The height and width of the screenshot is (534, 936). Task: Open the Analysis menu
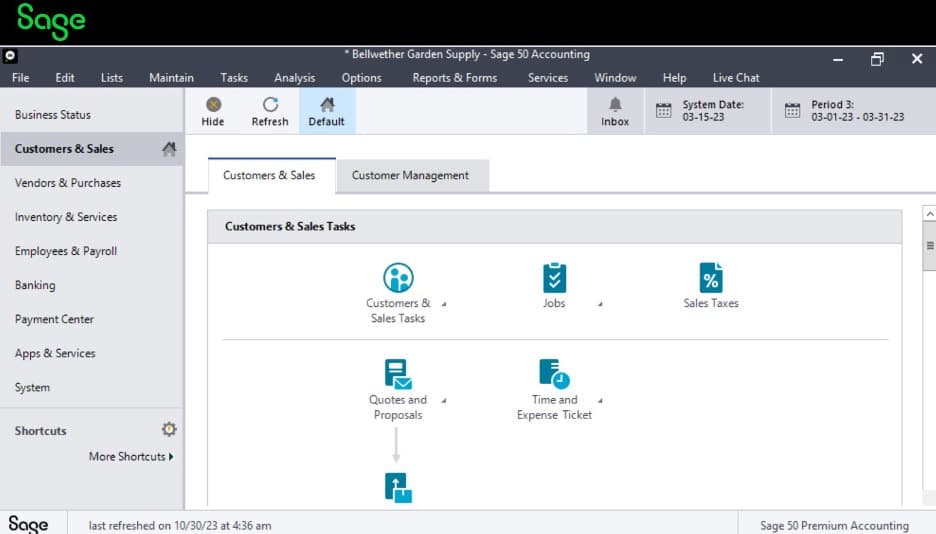294,78
